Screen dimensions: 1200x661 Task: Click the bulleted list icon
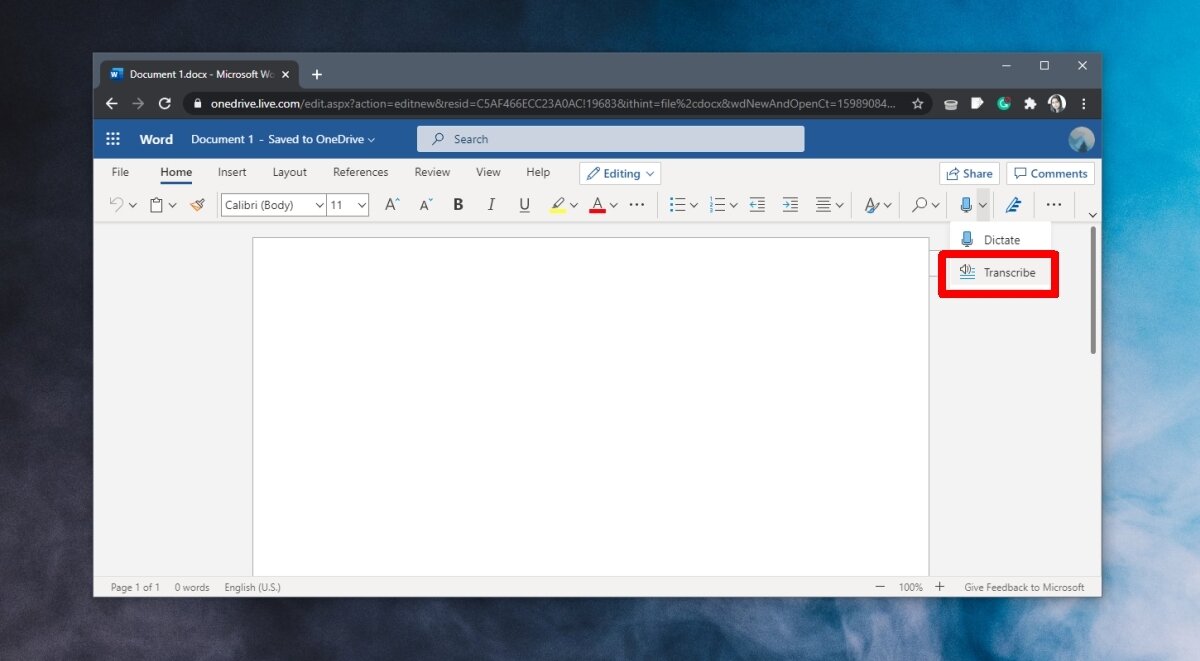pos(678,204)
